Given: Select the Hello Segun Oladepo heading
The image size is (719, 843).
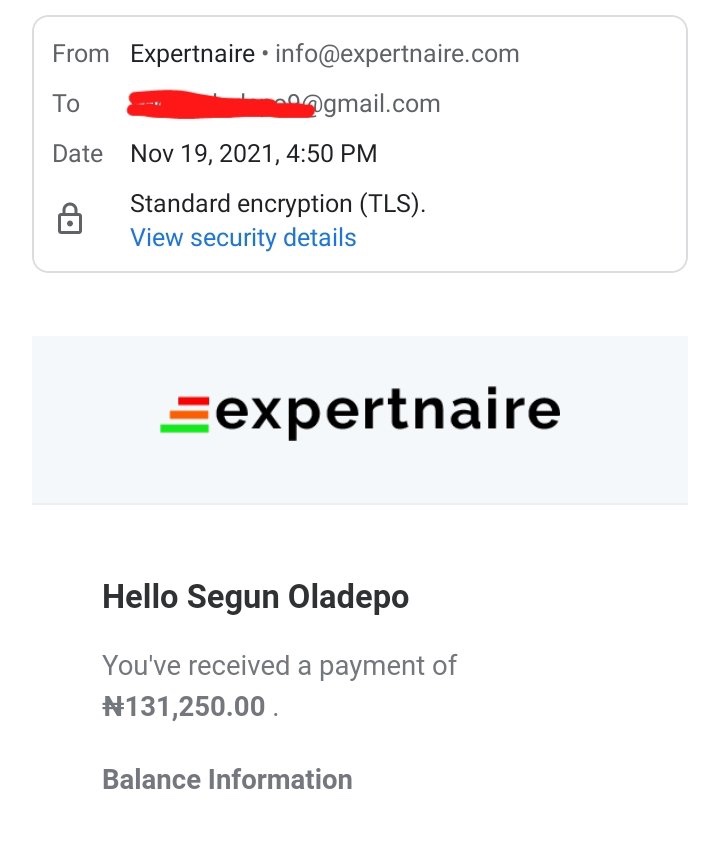Looking at the screenshot, I should [255, 598].
